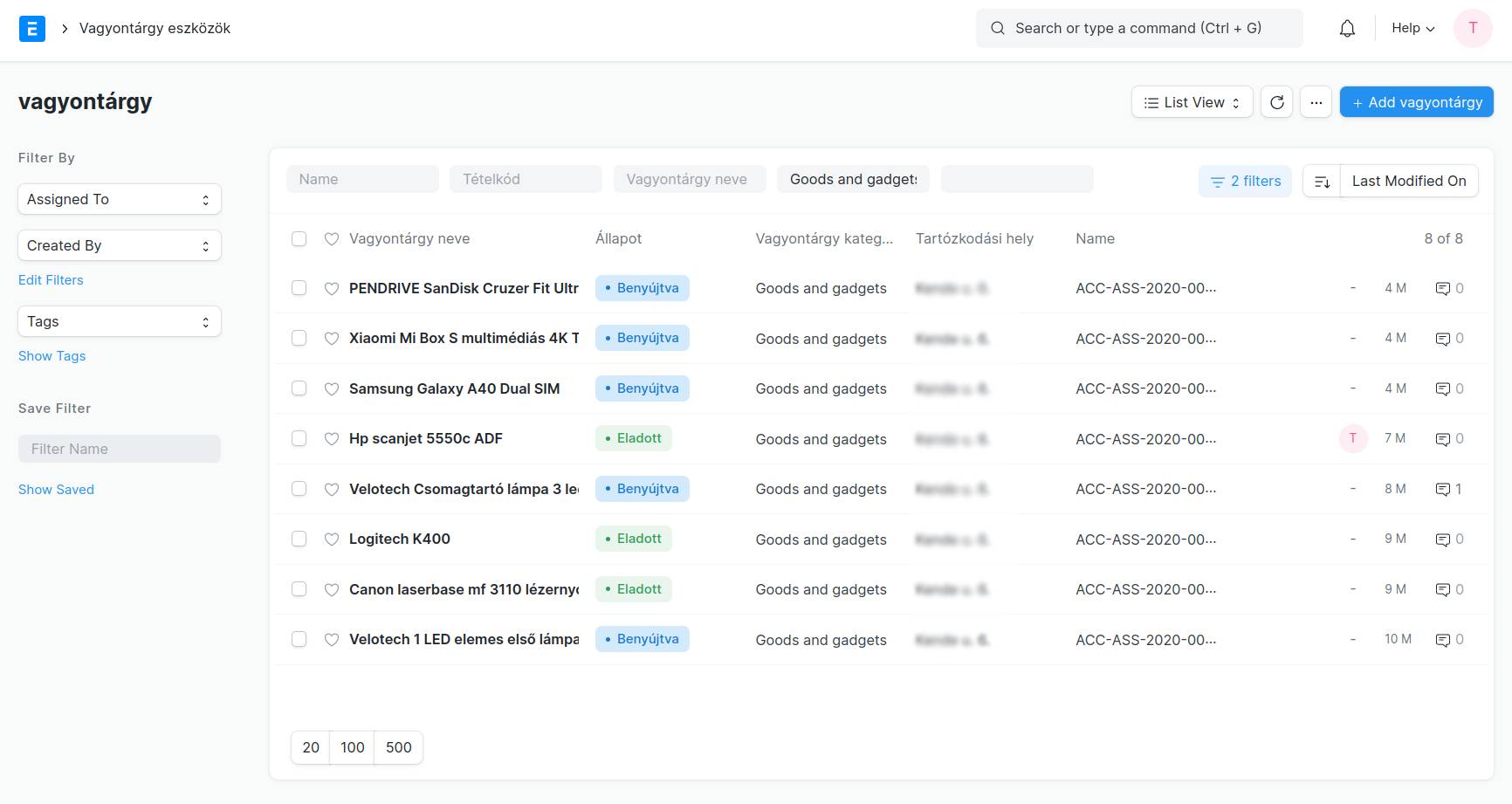
Task: Open the List View switcher dropdown
Action: (1192, 102)
